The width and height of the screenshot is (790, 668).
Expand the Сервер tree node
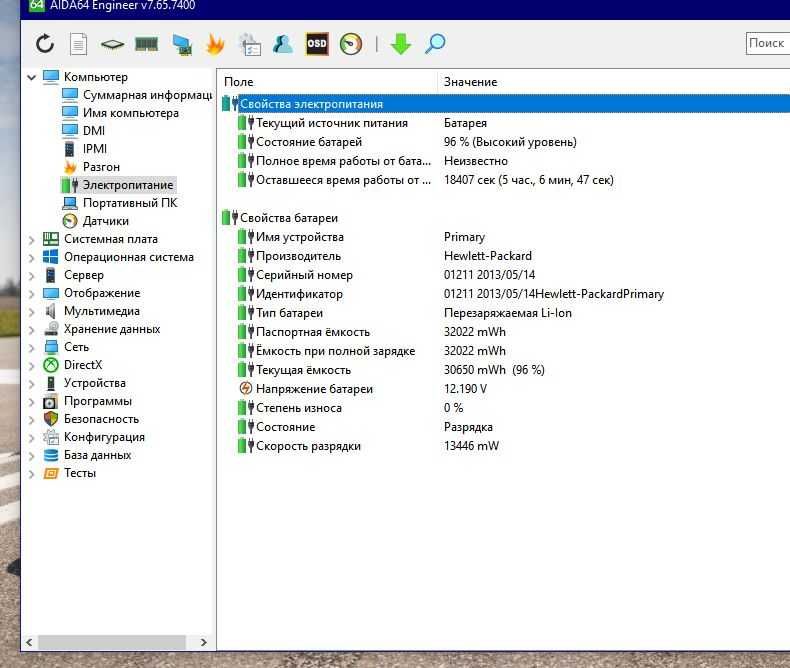pos(32,276)
